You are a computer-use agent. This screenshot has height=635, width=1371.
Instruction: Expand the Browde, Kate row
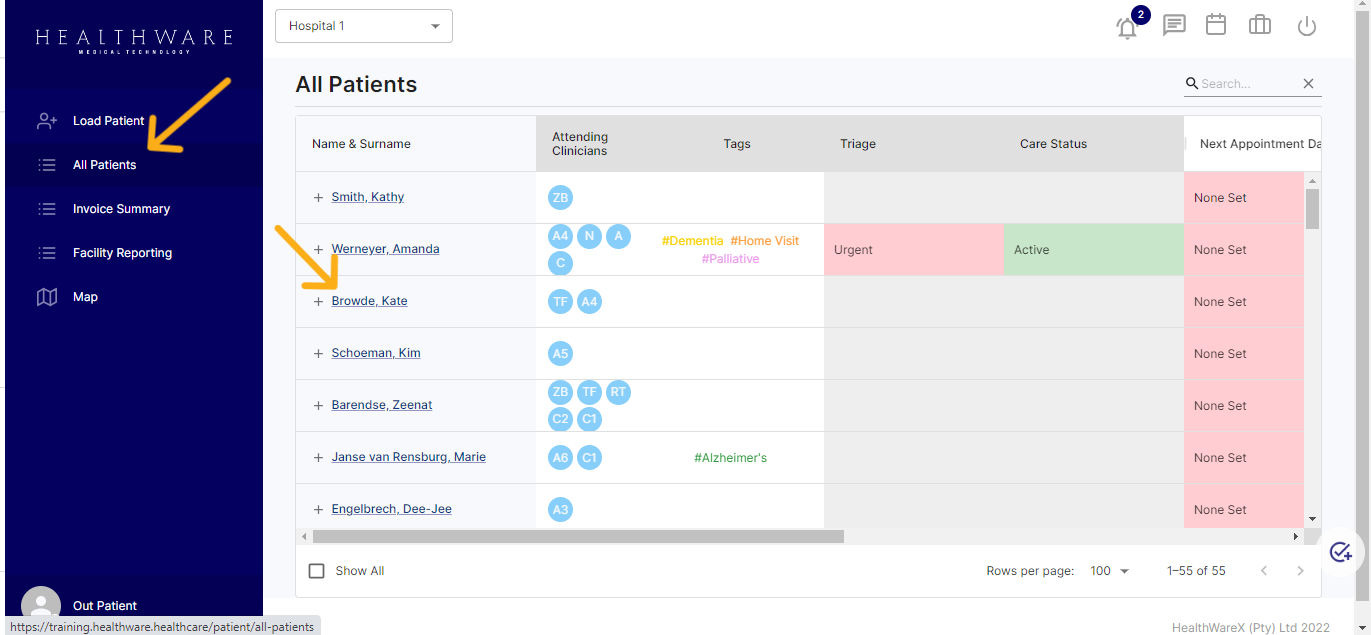coord(318,302)
